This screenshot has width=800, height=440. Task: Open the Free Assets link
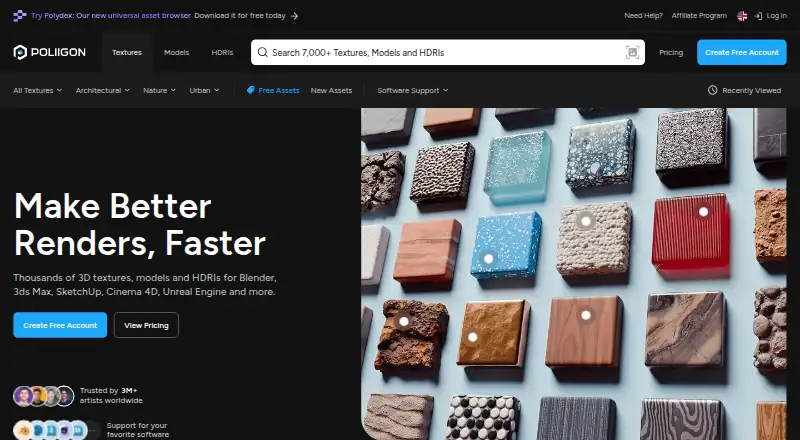point(279,90)
